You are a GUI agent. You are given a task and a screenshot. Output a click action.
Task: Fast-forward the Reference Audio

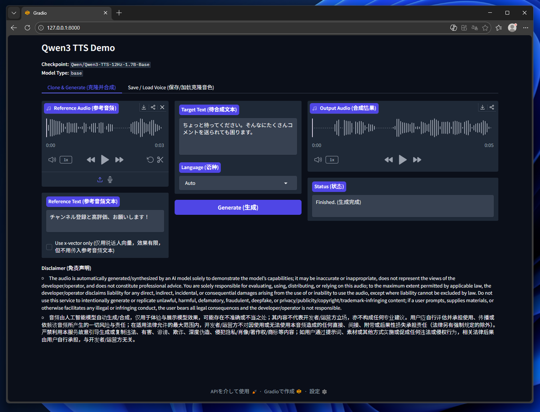point(119,160)
